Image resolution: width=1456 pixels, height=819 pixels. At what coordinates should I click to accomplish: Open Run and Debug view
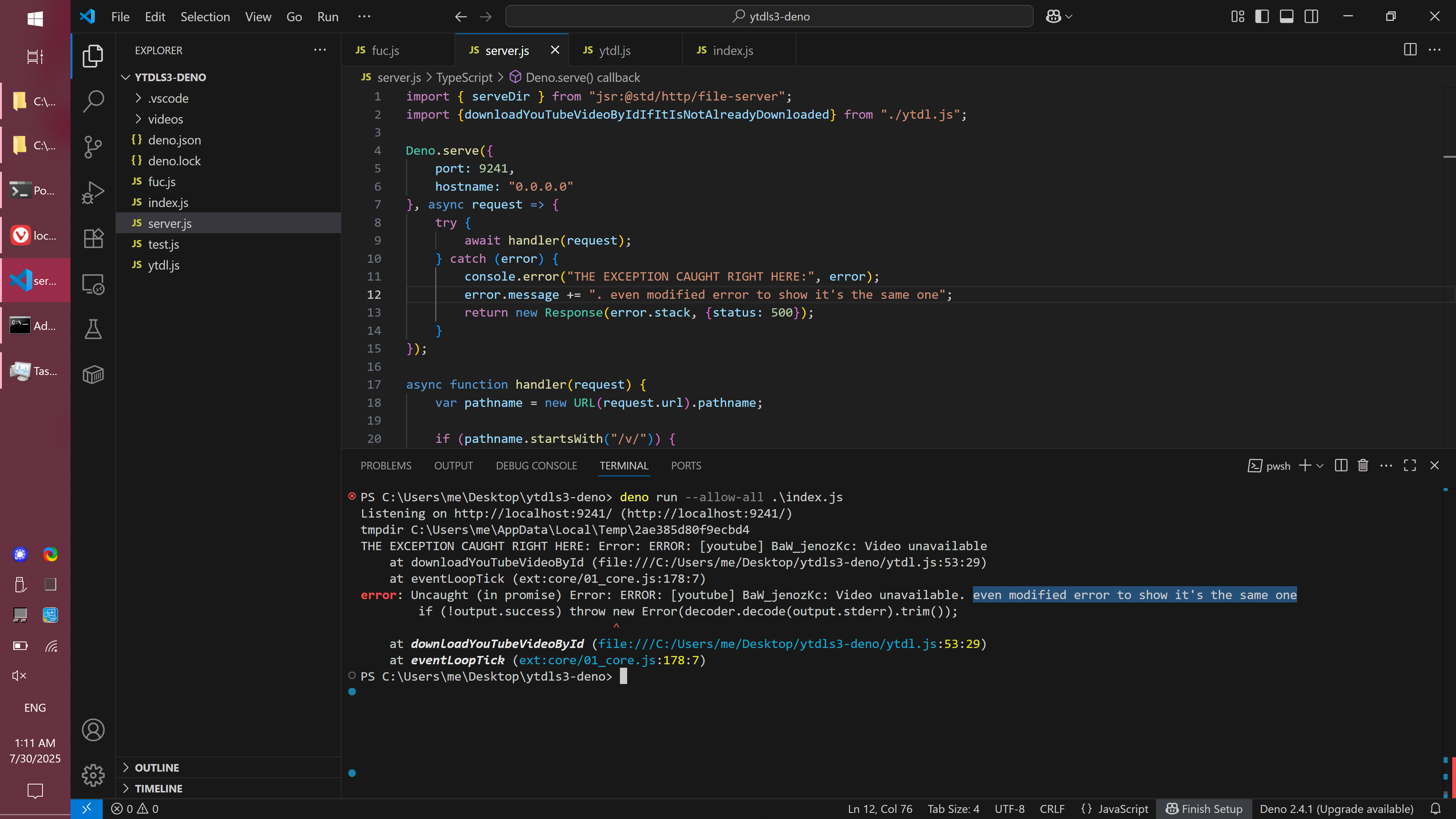93,193
